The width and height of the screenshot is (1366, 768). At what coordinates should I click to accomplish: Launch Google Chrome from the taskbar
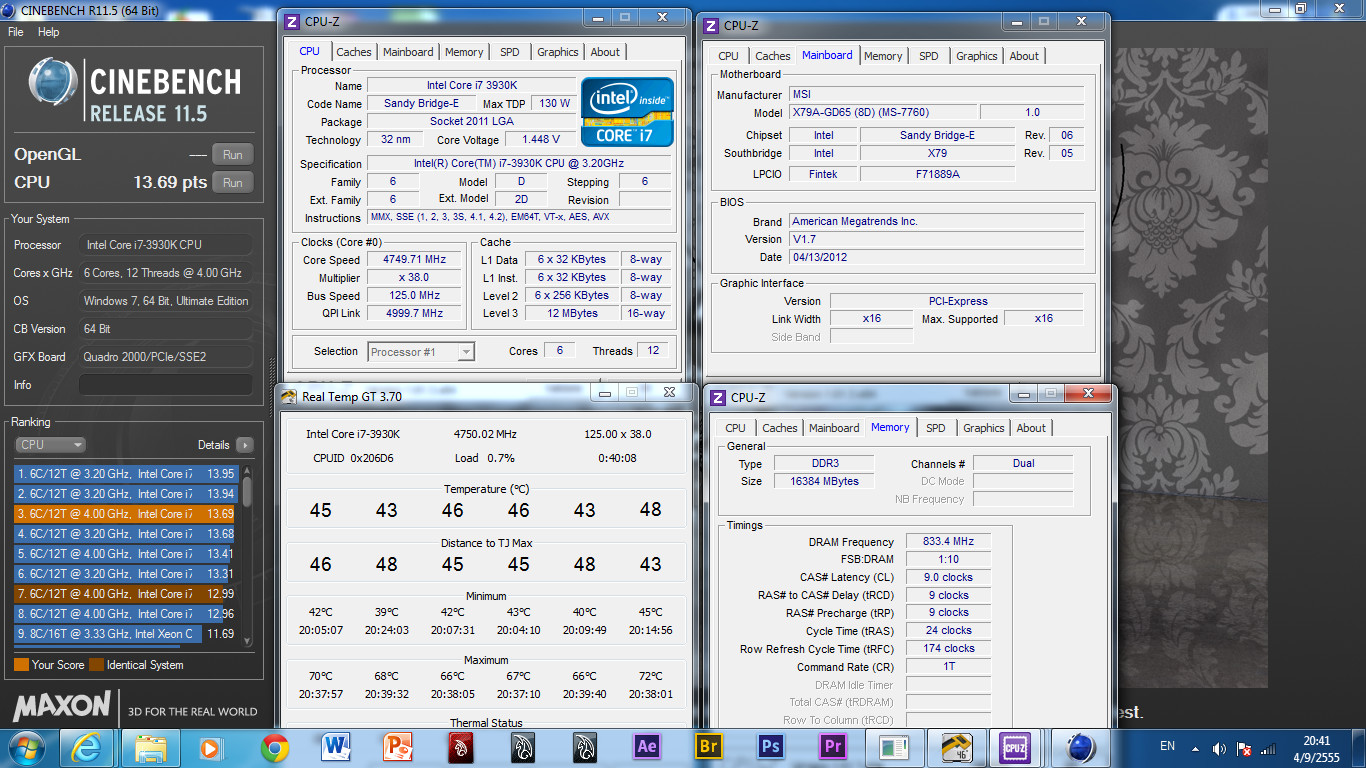tap(275, 747)
